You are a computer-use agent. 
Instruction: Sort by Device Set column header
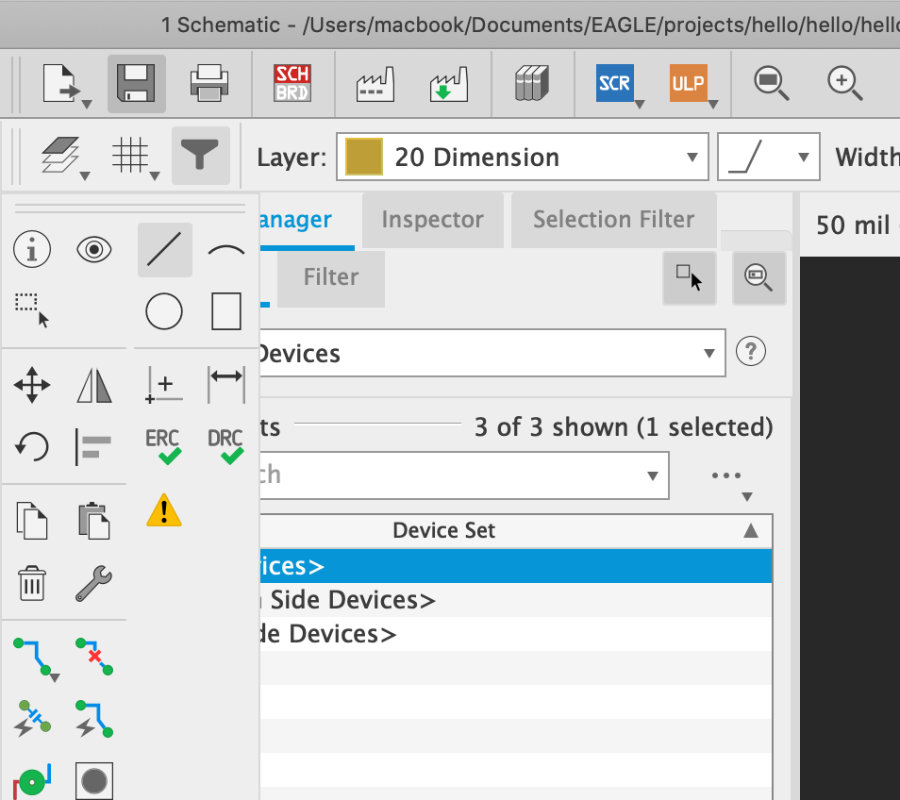coord(515,531)
